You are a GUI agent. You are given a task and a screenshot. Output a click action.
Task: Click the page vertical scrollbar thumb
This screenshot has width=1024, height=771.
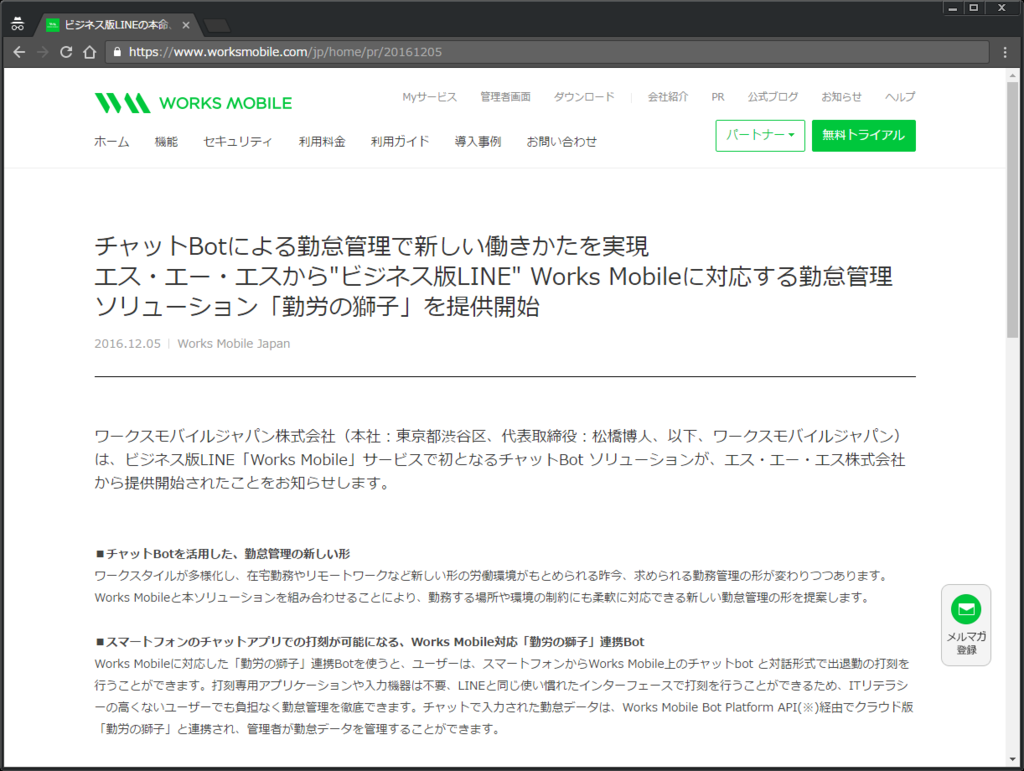(1013, 209)
